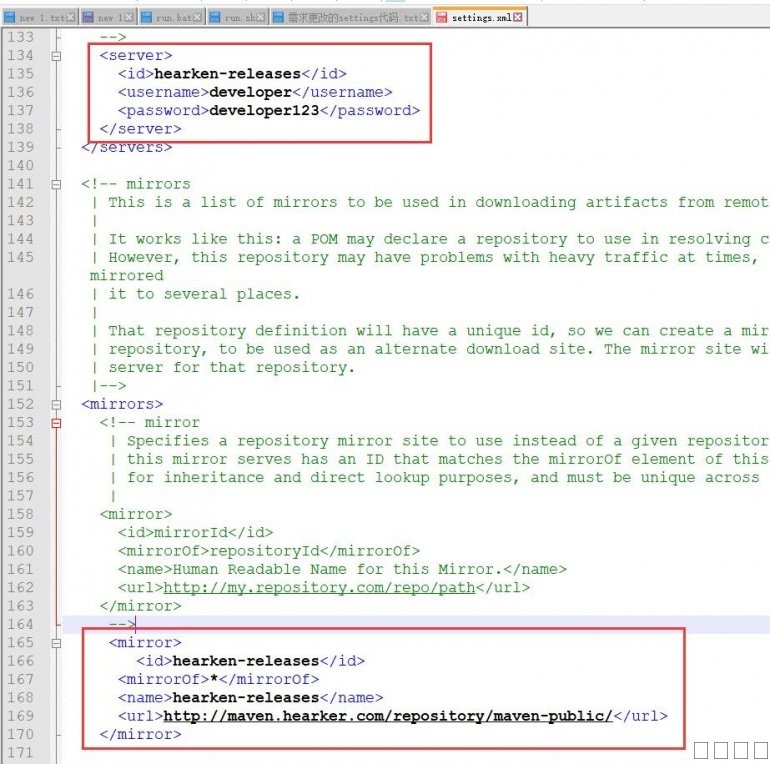Collapse the red fold marker at line 153

tap(57, 422)
